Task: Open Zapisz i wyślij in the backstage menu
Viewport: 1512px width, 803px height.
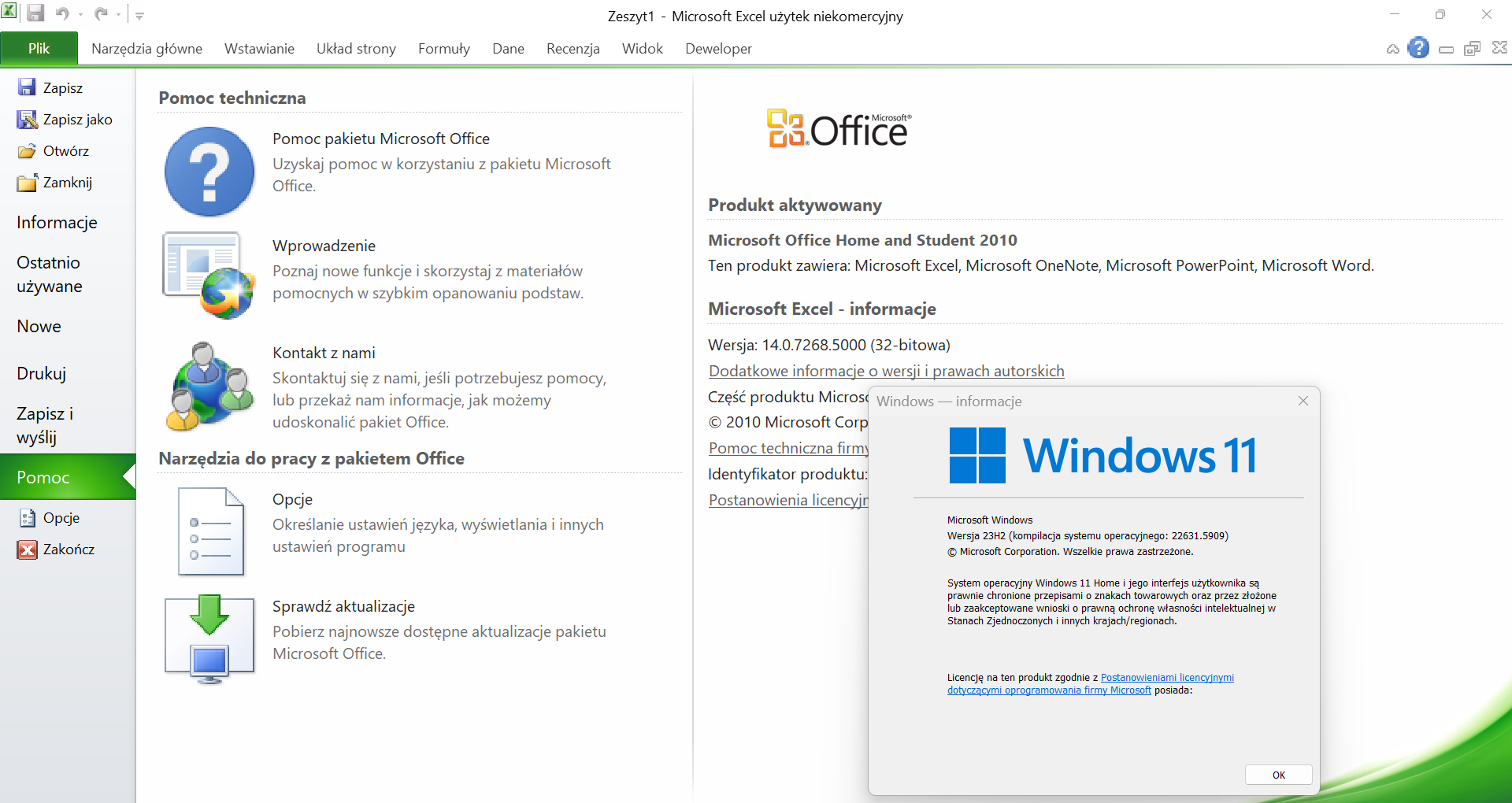Action: click(x=45, y=425)
